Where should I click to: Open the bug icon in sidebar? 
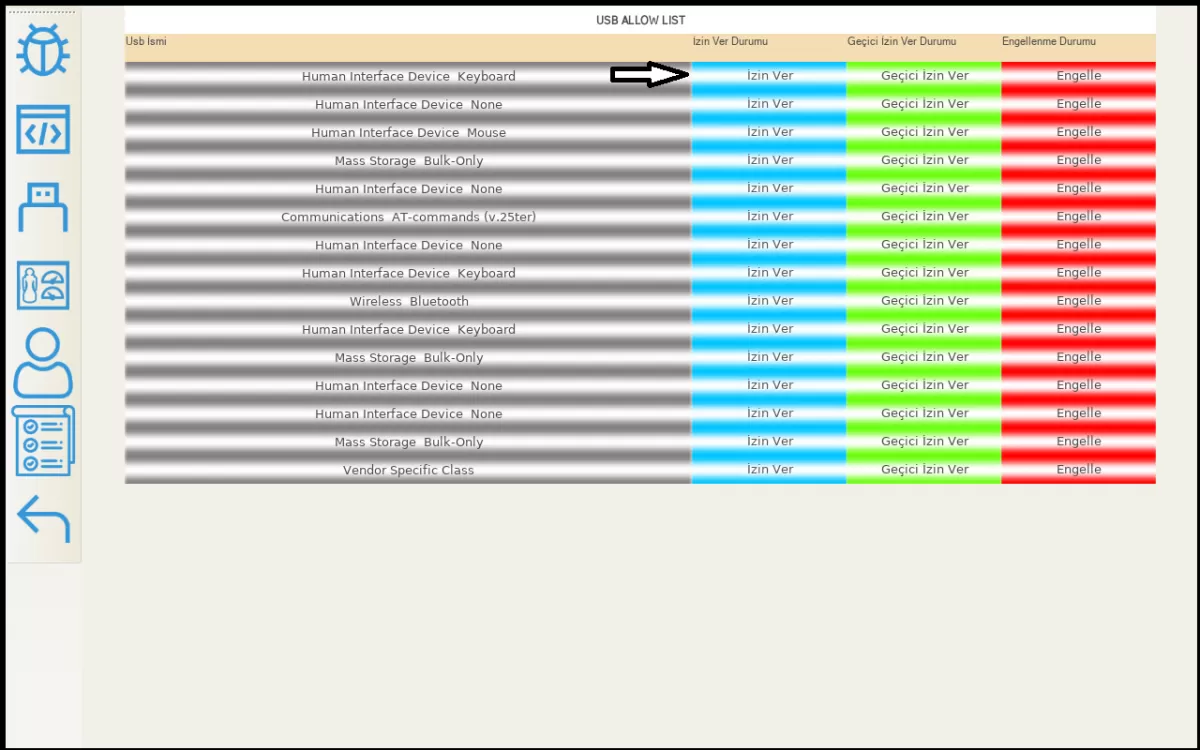(x=43, y=52)
